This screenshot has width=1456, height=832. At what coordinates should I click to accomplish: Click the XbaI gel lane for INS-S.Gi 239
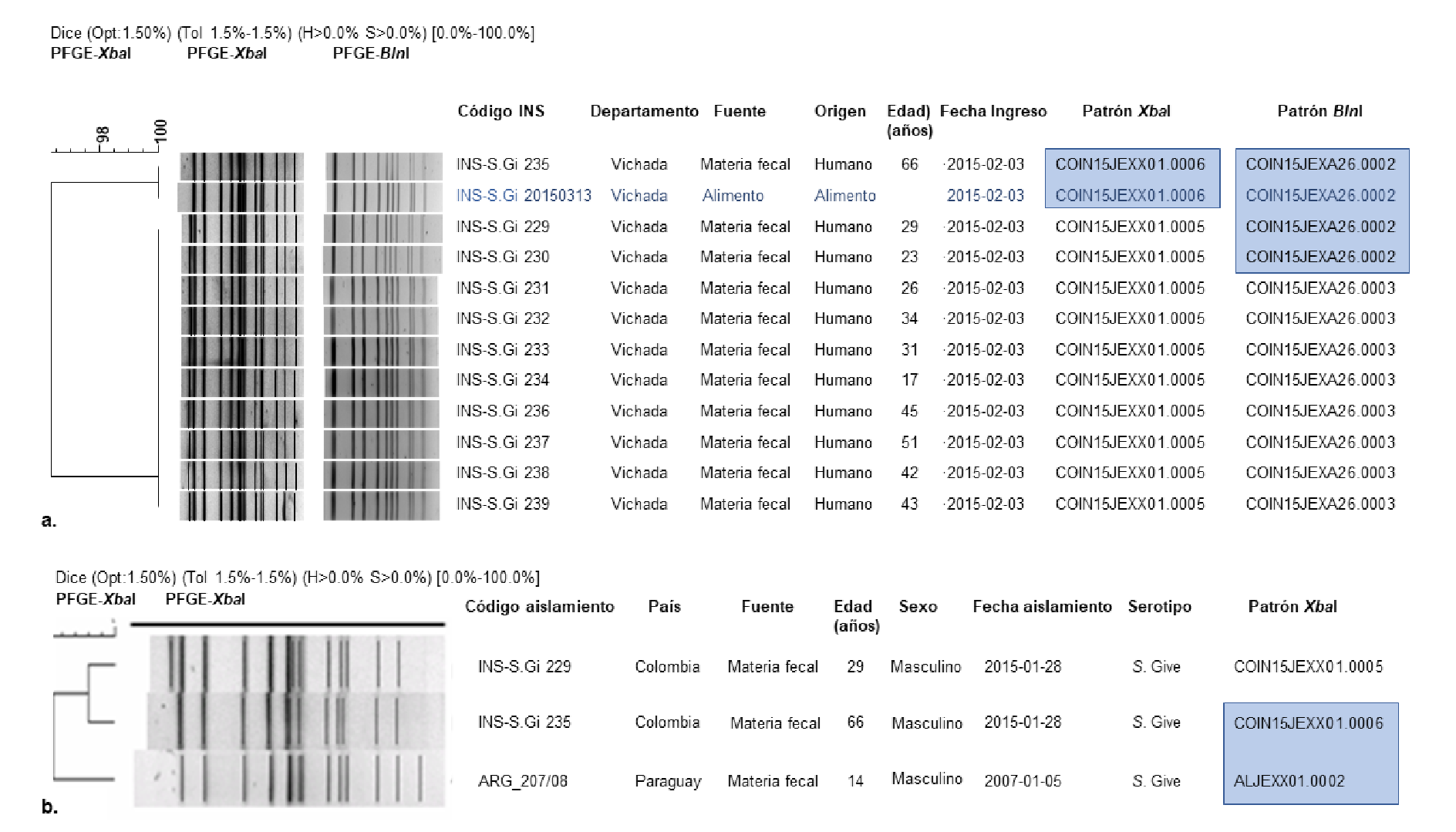(x=241, y=505)
